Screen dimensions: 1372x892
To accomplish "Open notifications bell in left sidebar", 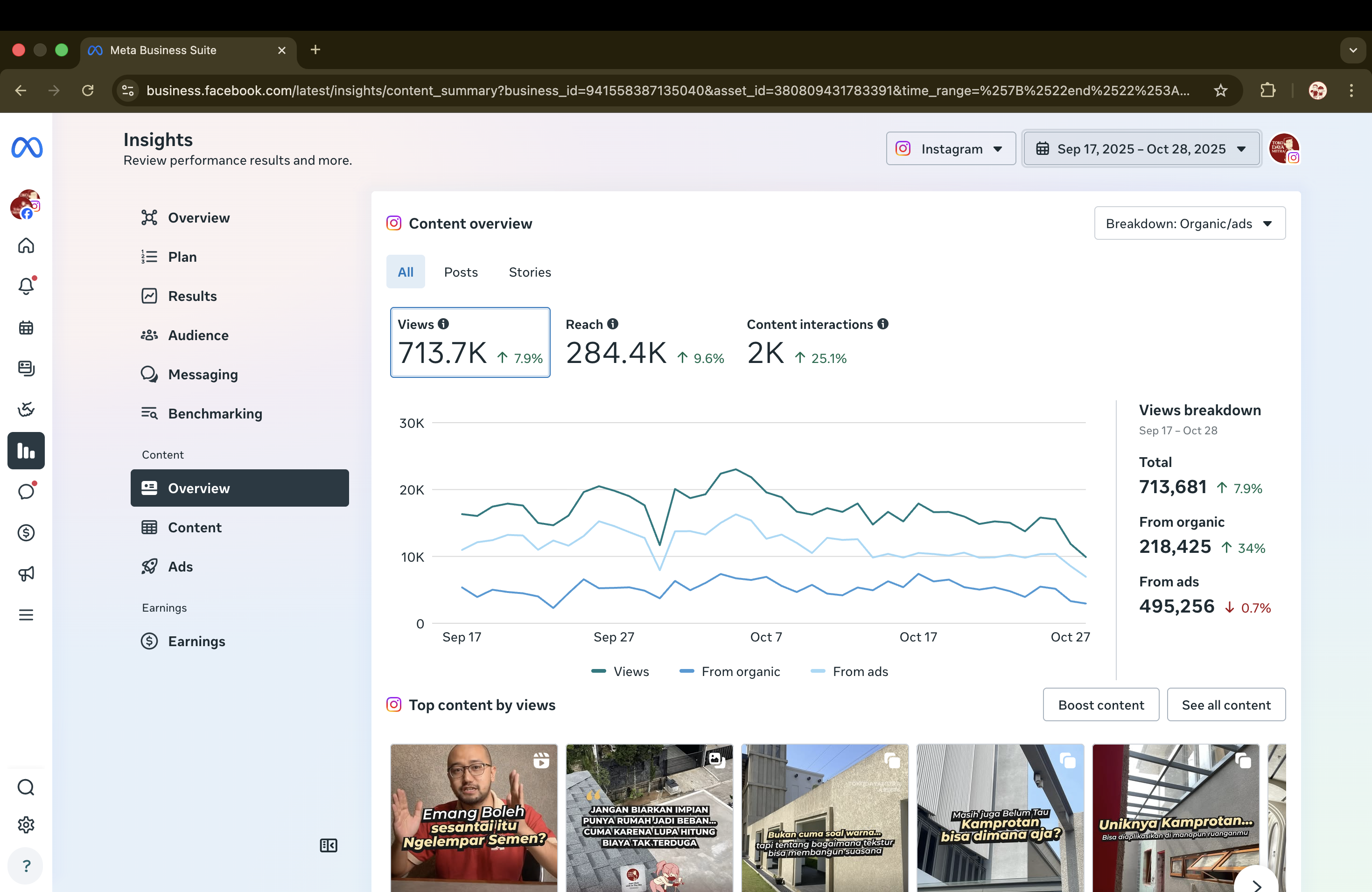I will point(26,286).
